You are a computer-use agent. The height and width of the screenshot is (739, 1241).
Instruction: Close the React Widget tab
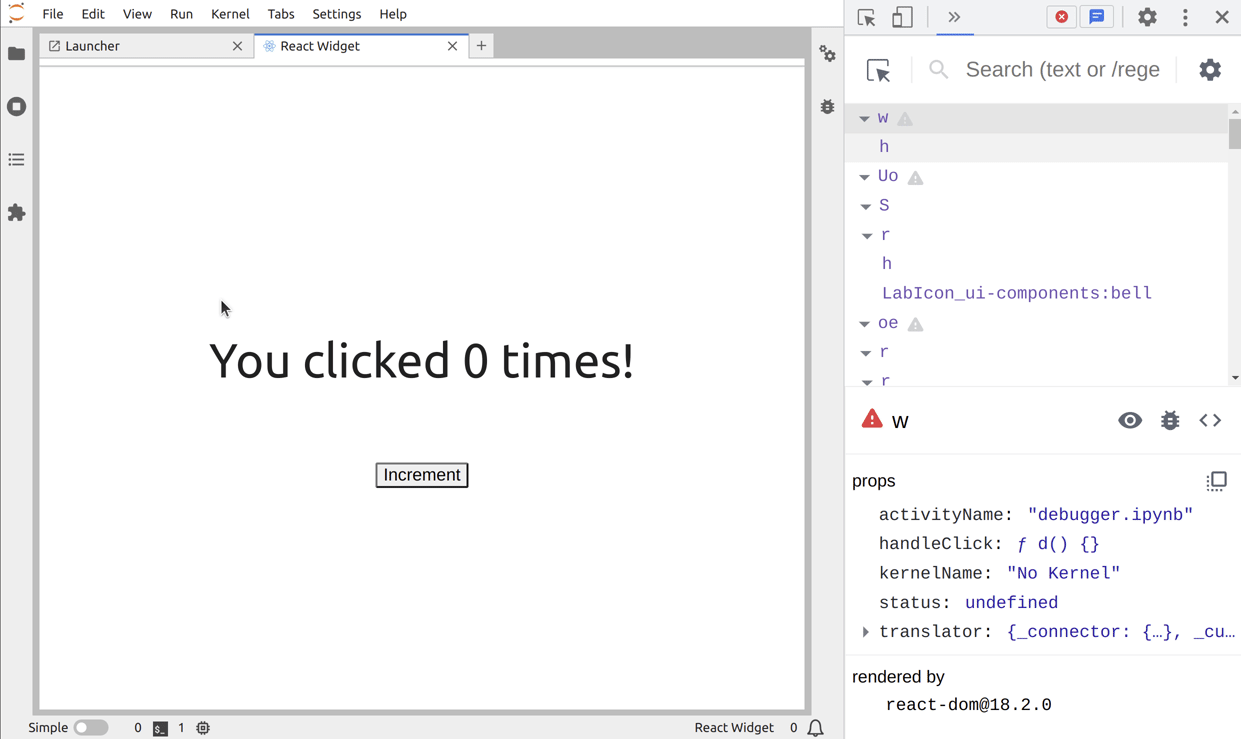pos(452,46)
